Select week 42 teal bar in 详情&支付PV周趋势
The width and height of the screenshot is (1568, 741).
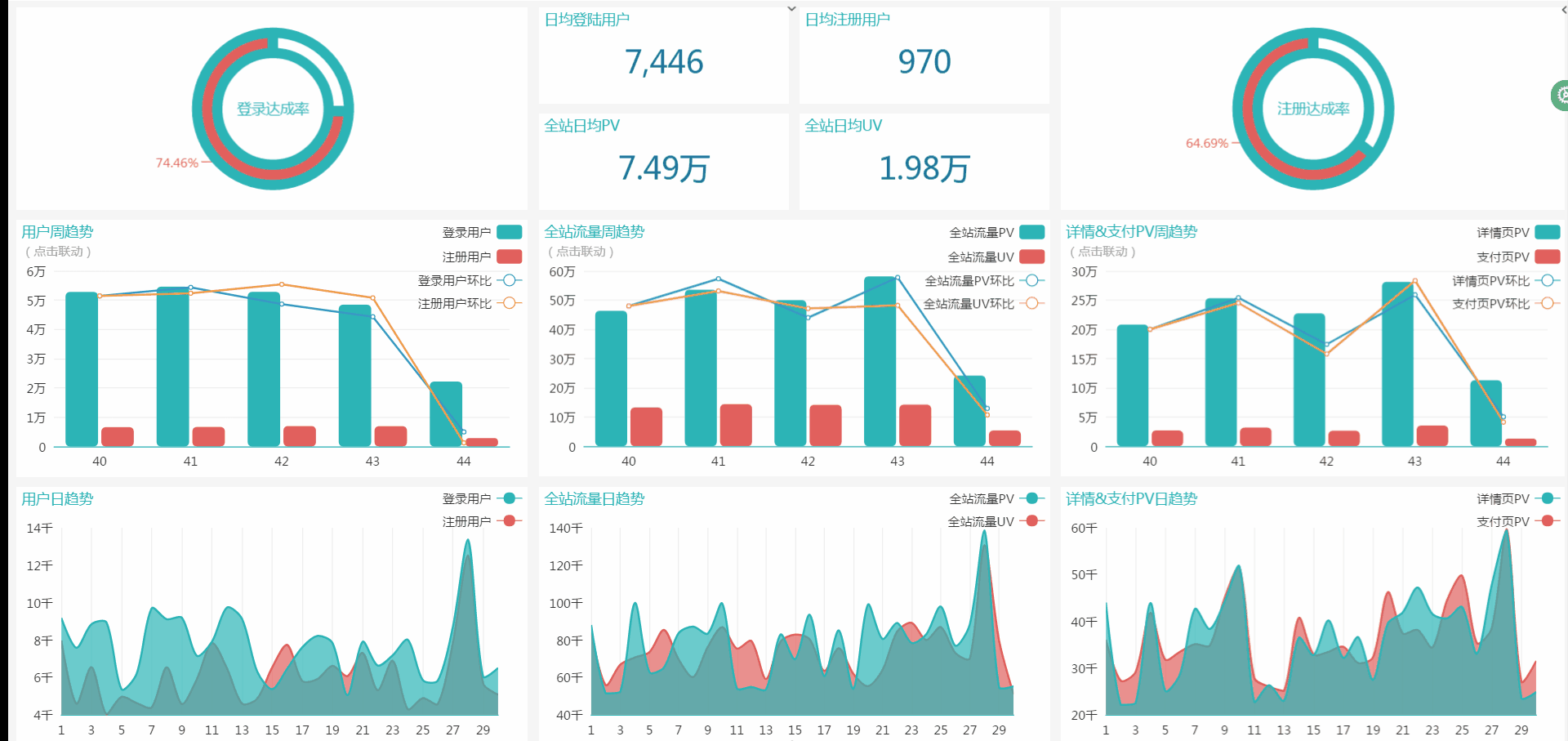1309,380
